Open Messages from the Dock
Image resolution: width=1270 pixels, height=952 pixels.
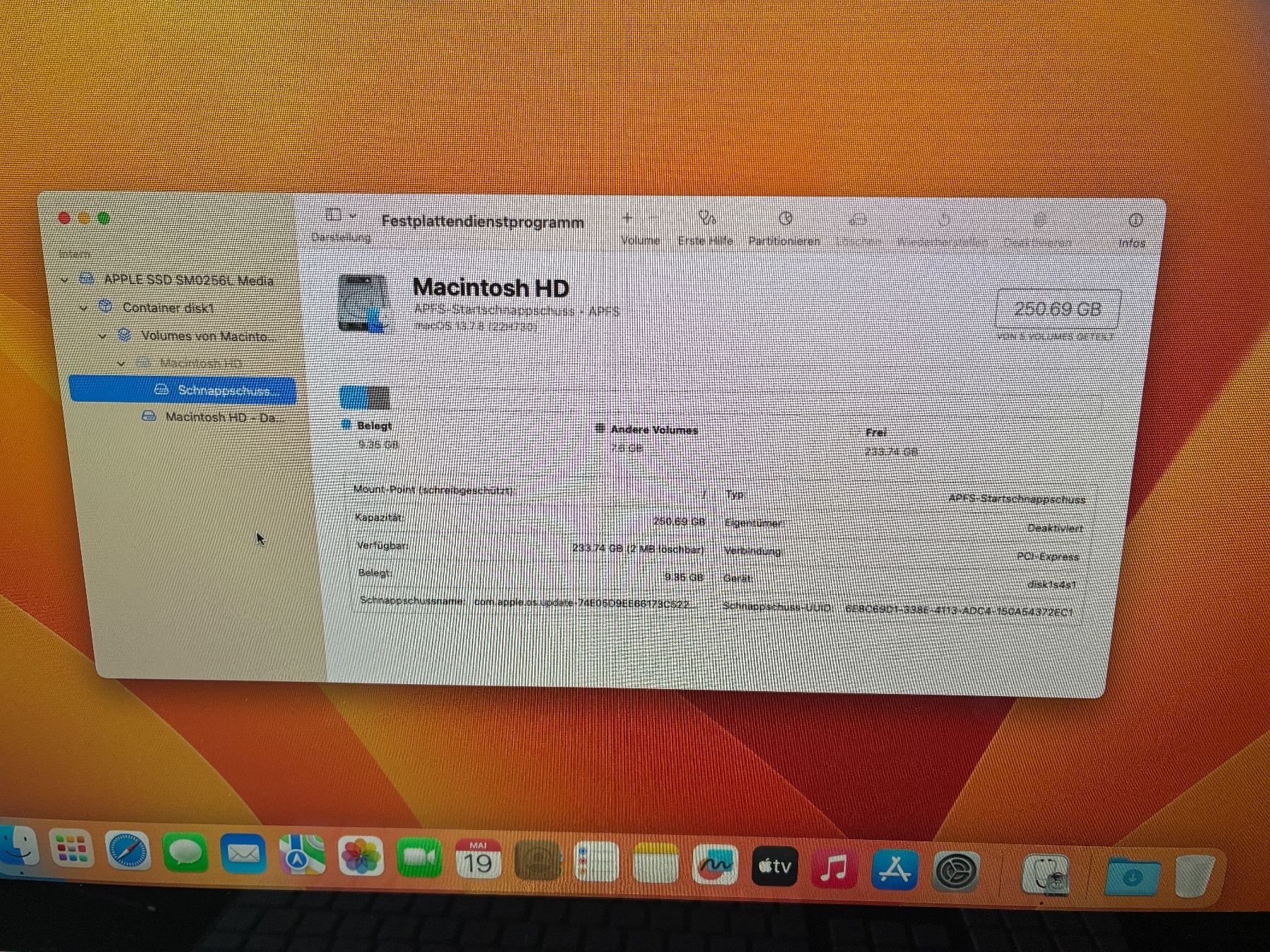185,854
